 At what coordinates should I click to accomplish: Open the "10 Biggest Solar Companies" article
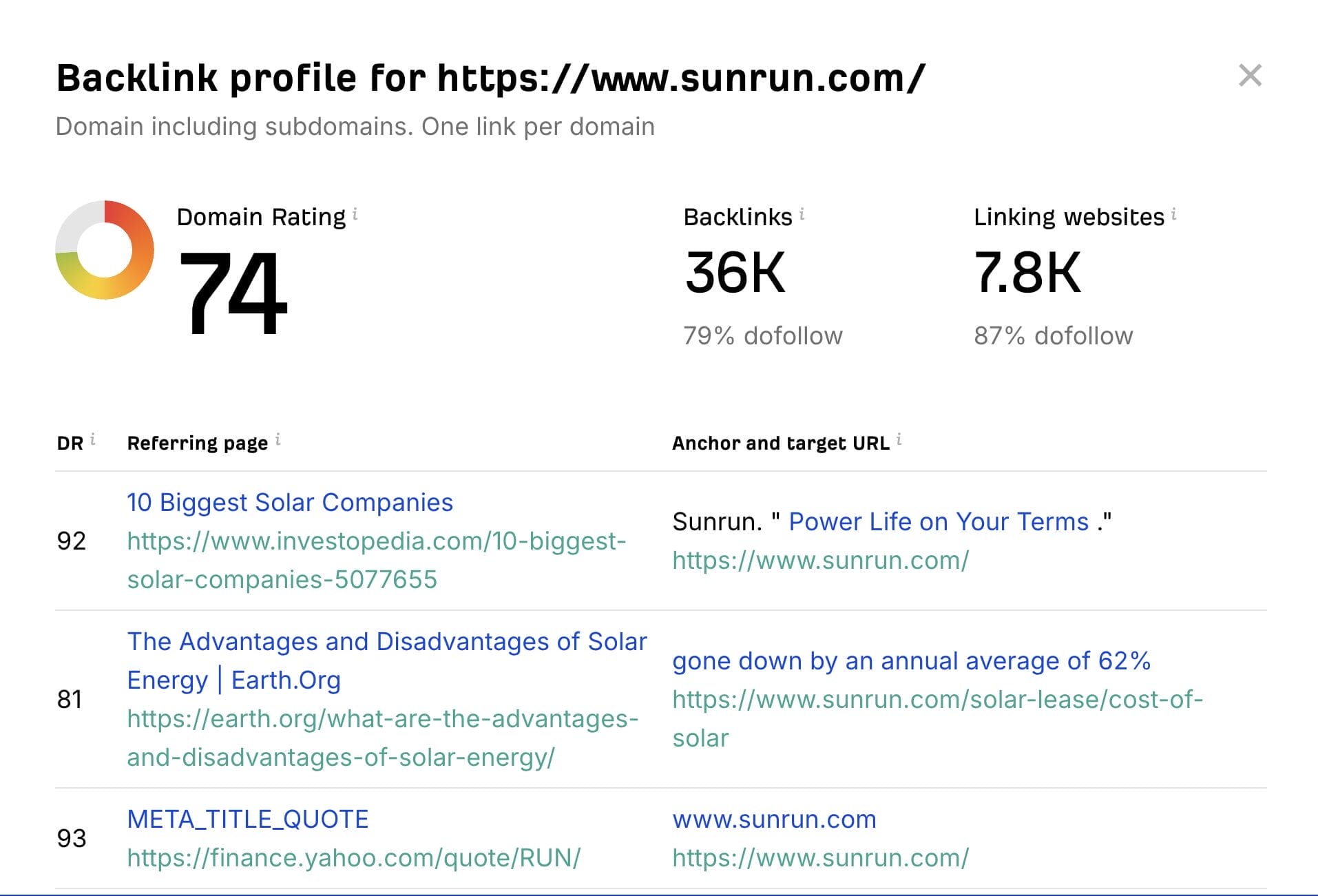click(290, 502)
